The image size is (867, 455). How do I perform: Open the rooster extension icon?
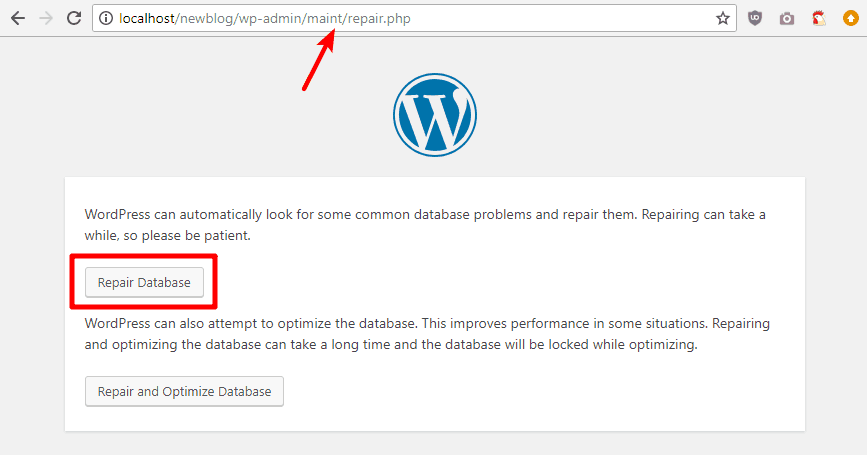tap(819, 18)
